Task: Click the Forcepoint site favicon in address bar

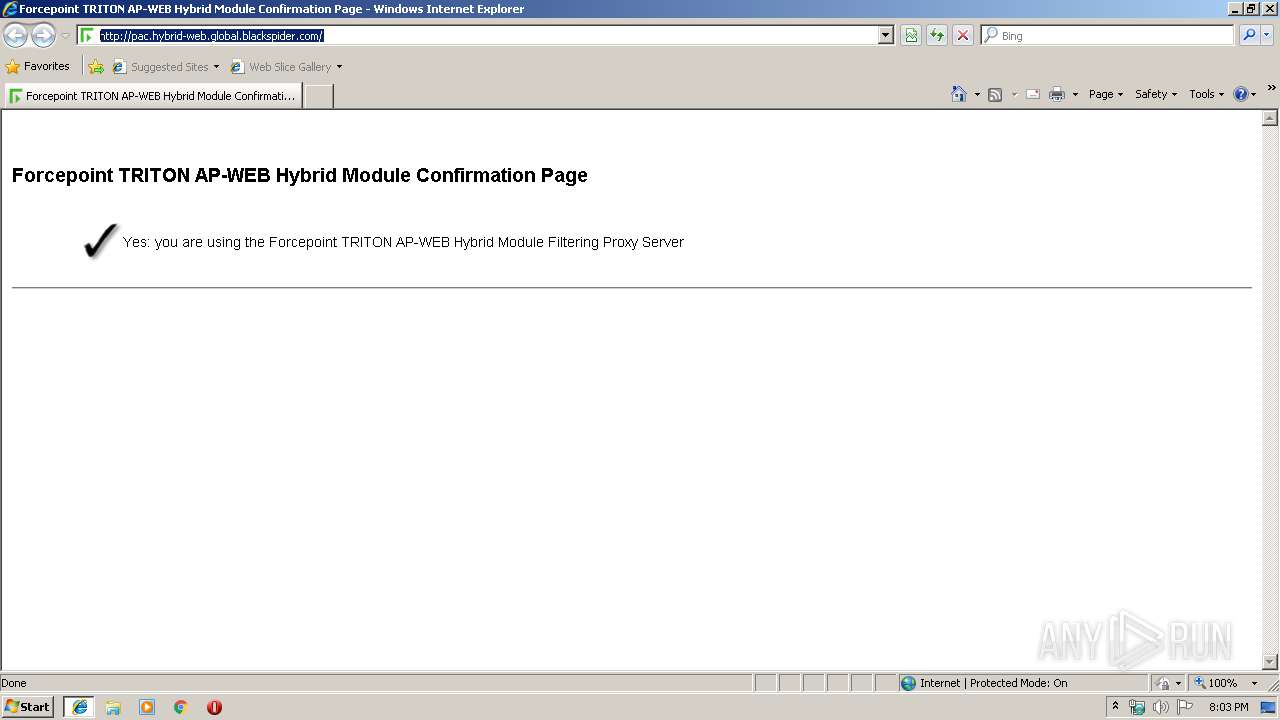Action: (x=87, y=36)
